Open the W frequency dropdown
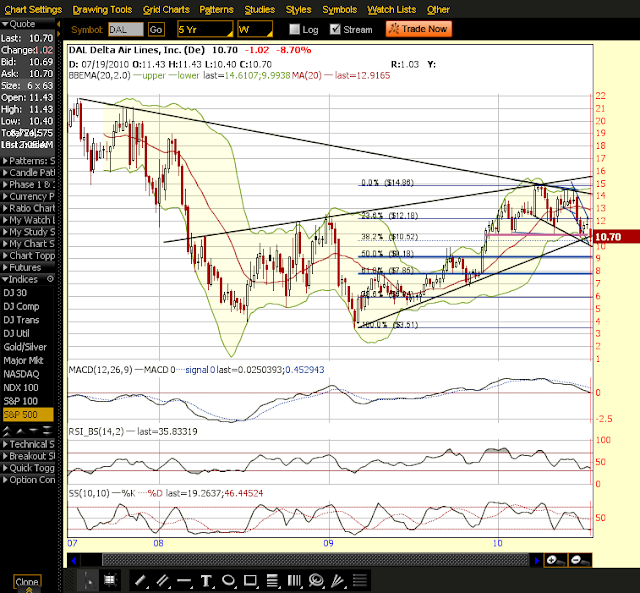This screenshot has width=640, height=593. (255, 29)
